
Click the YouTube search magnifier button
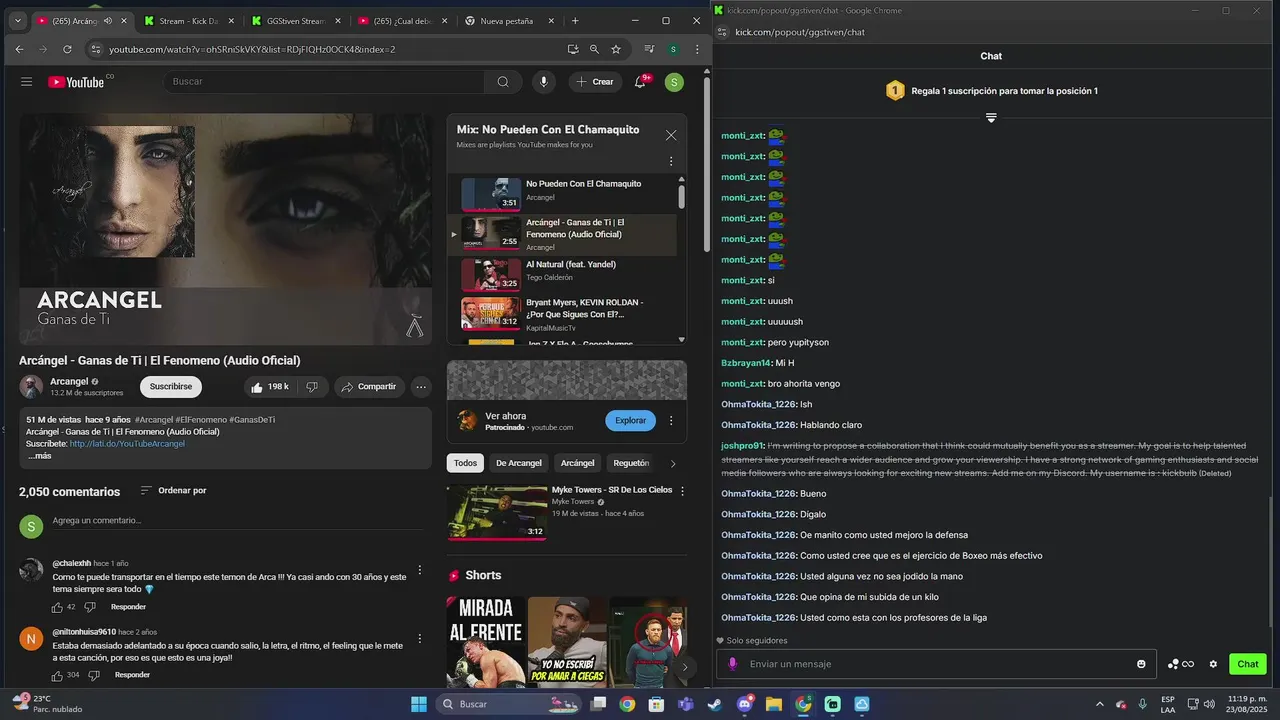[503, 82]
